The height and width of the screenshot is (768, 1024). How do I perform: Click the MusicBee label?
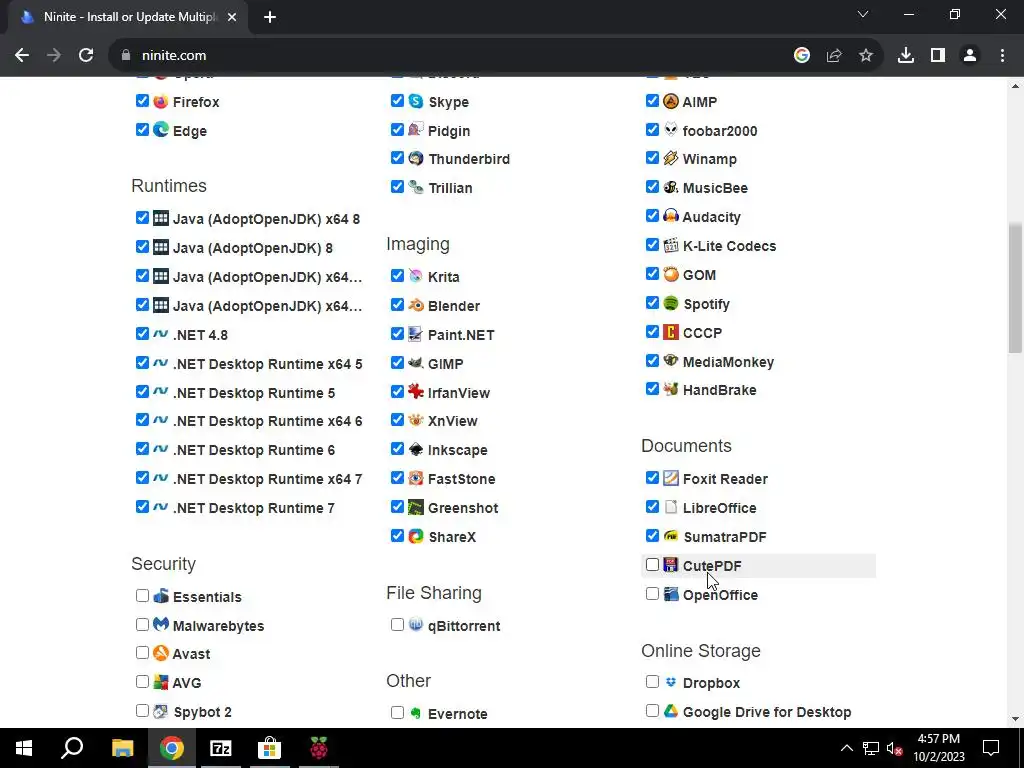tap(715, 188)
